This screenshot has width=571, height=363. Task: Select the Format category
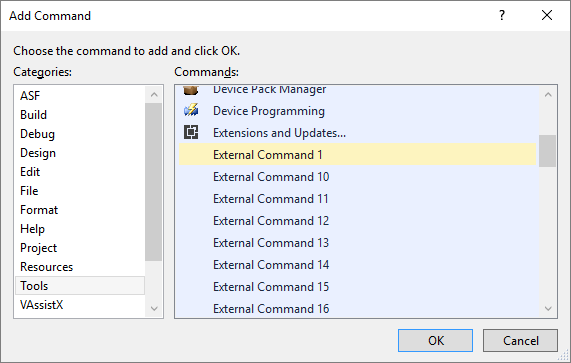click(x=39, y=210)
